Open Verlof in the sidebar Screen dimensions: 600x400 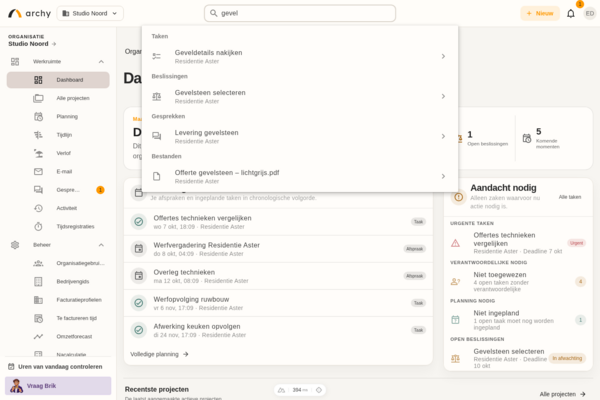(58, 153)
